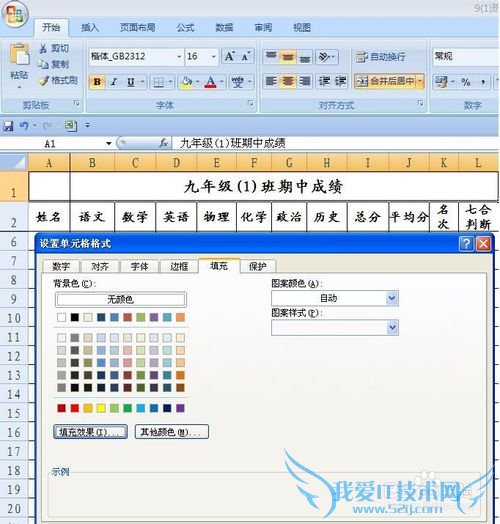Click Merge & Center (合并后居中) button

385,81
